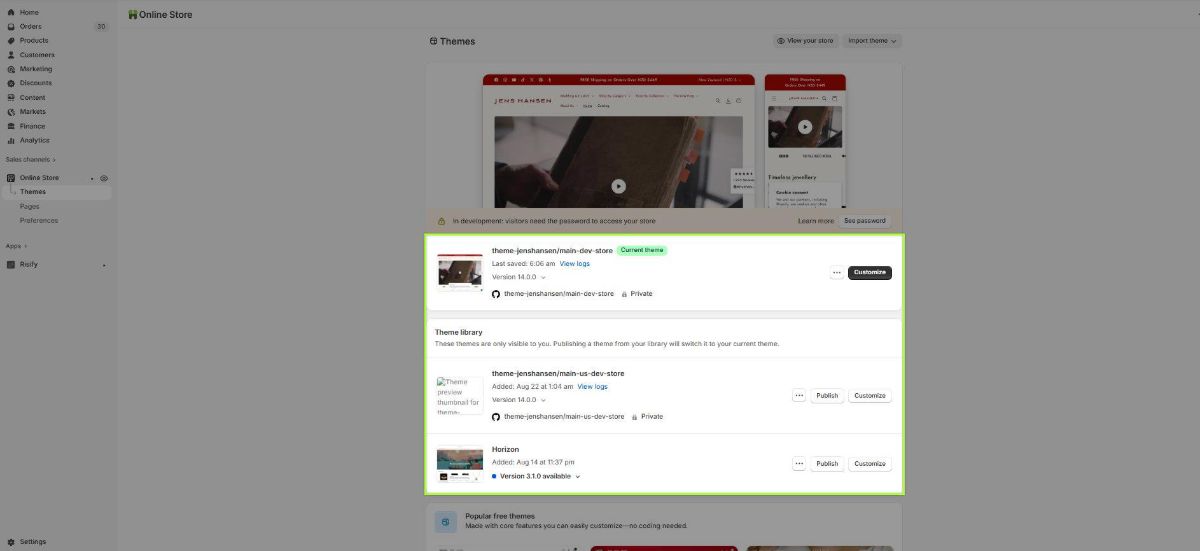1200x551 pixels.
Task: Open Settings gear at bottom left
Action: click(x=10, y=542)
